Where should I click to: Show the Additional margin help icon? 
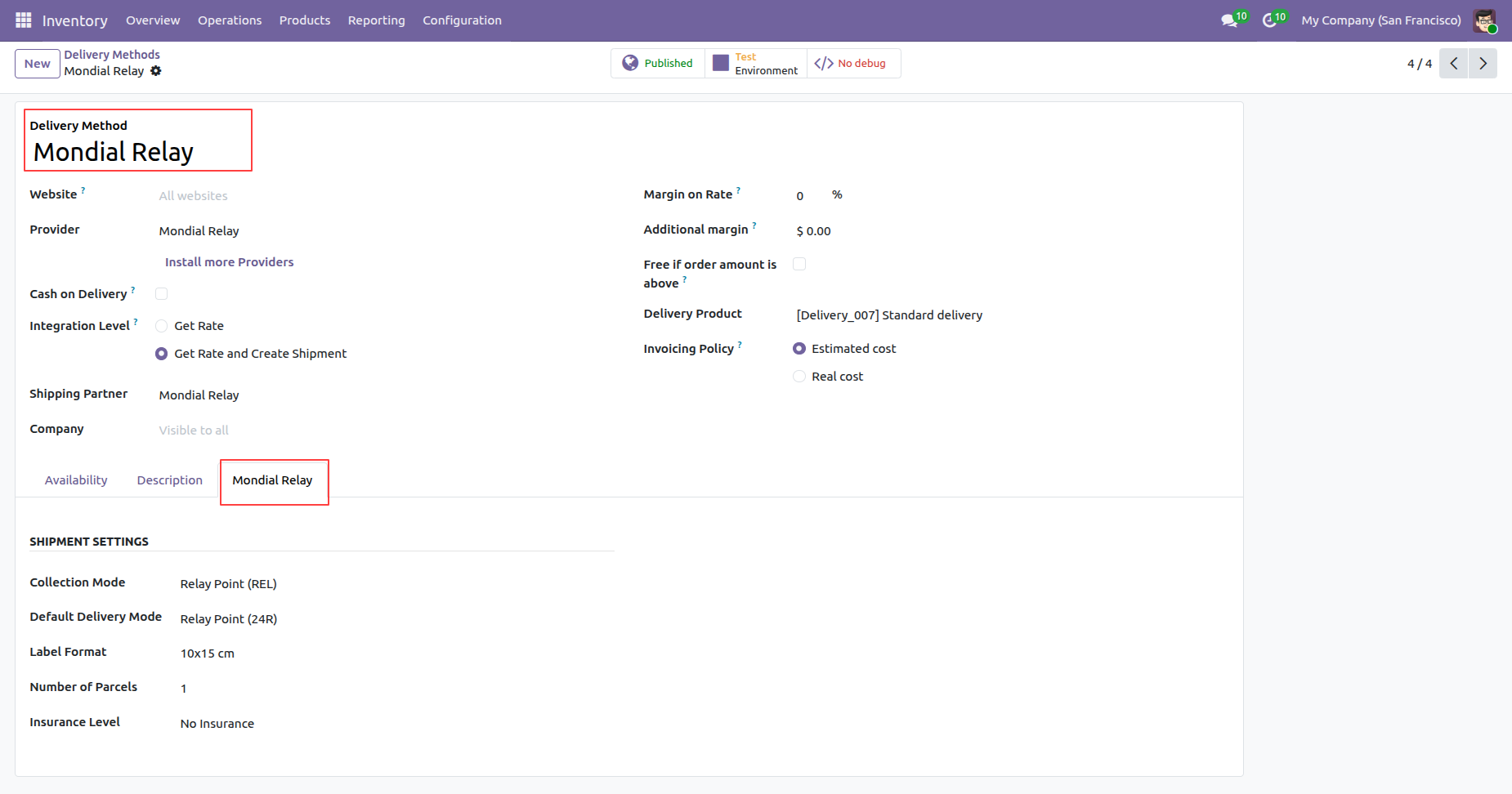(x=754, y=225)
